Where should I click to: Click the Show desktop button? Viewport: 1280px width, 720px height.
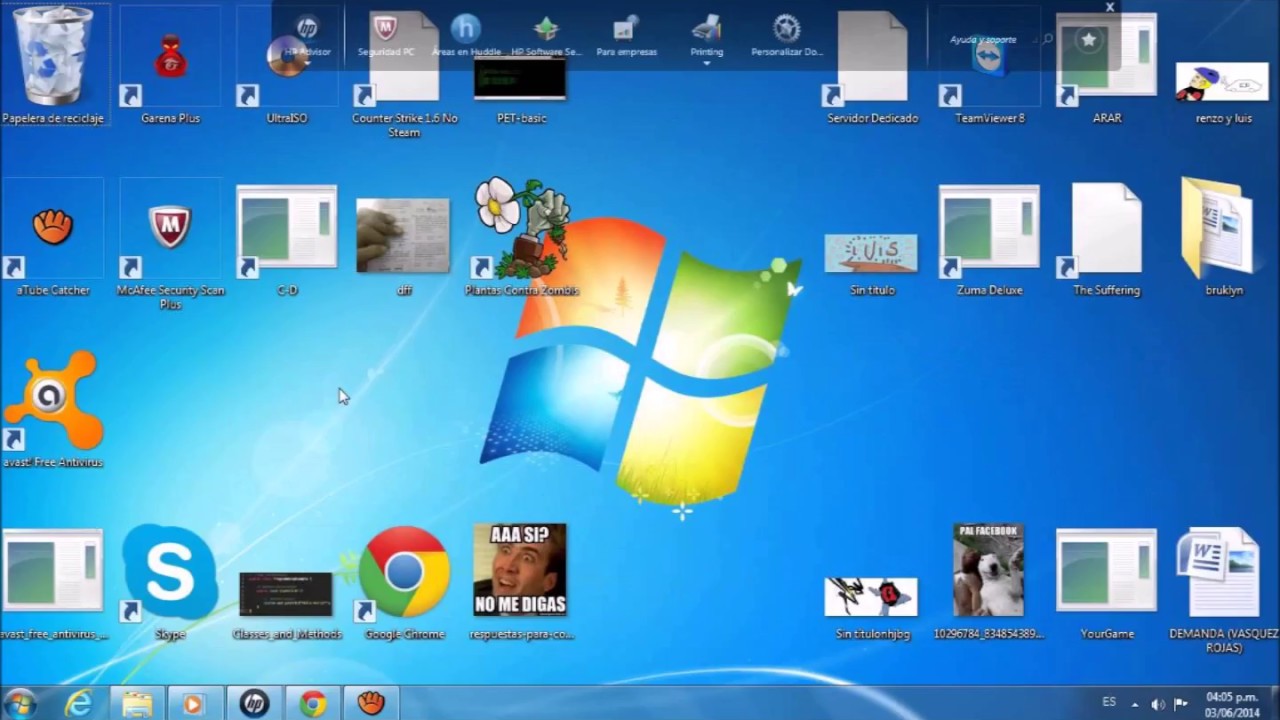click(1273, 704)
